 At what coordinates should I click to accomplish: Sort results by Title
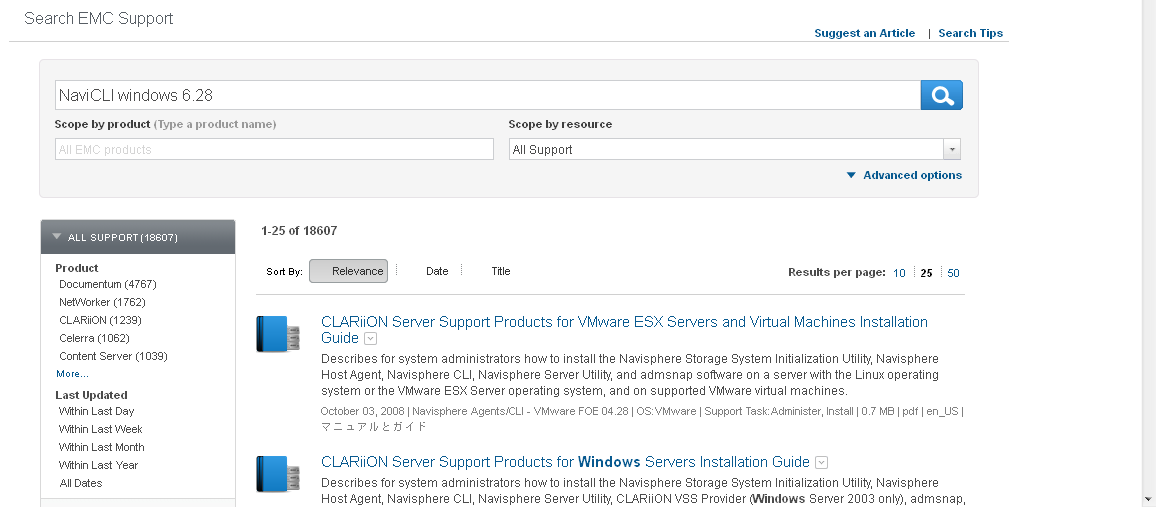pyautogui.click(x=501, y=271)
